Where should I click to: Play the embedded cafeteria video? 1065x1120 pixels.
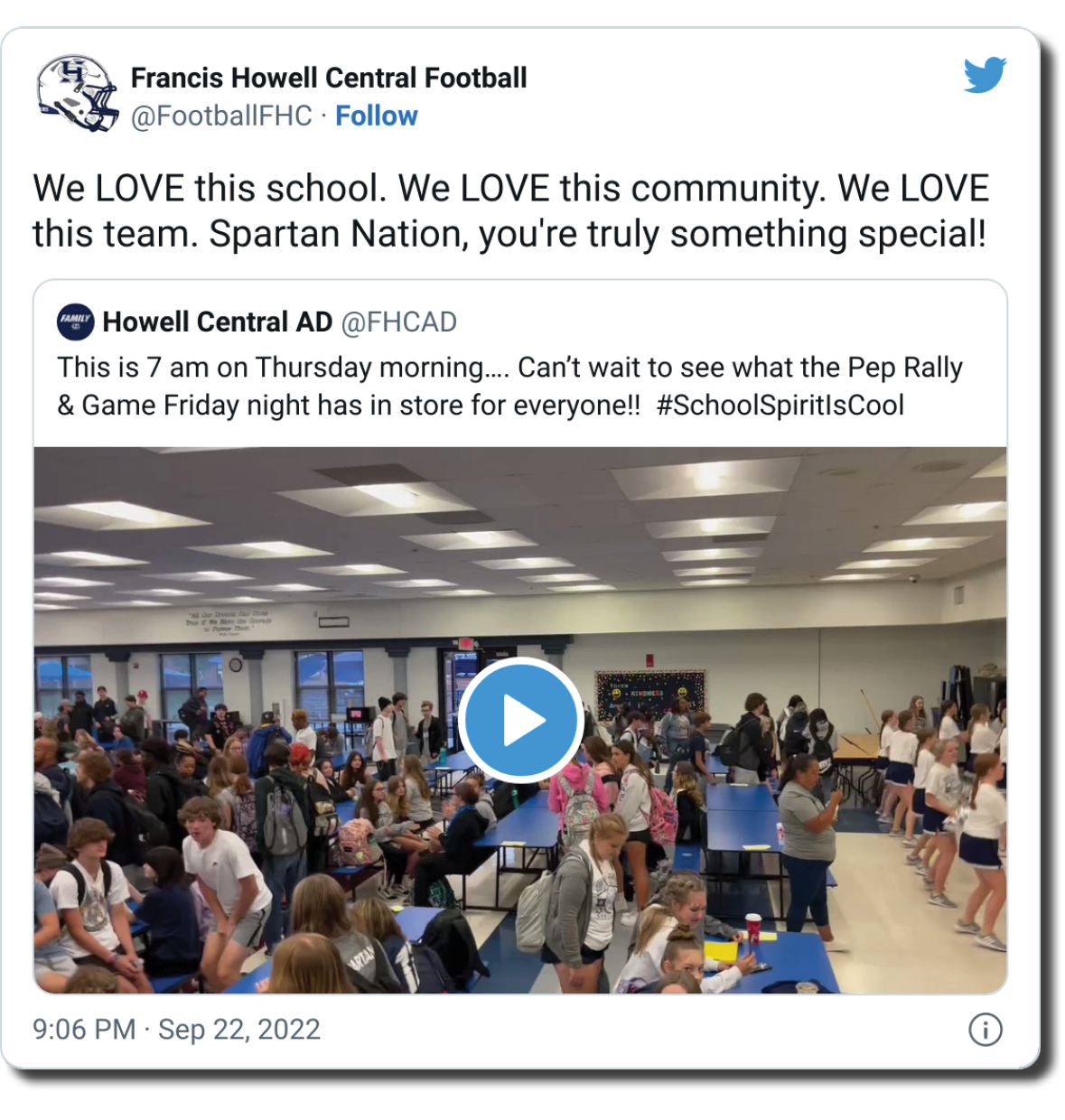point(520,720)
